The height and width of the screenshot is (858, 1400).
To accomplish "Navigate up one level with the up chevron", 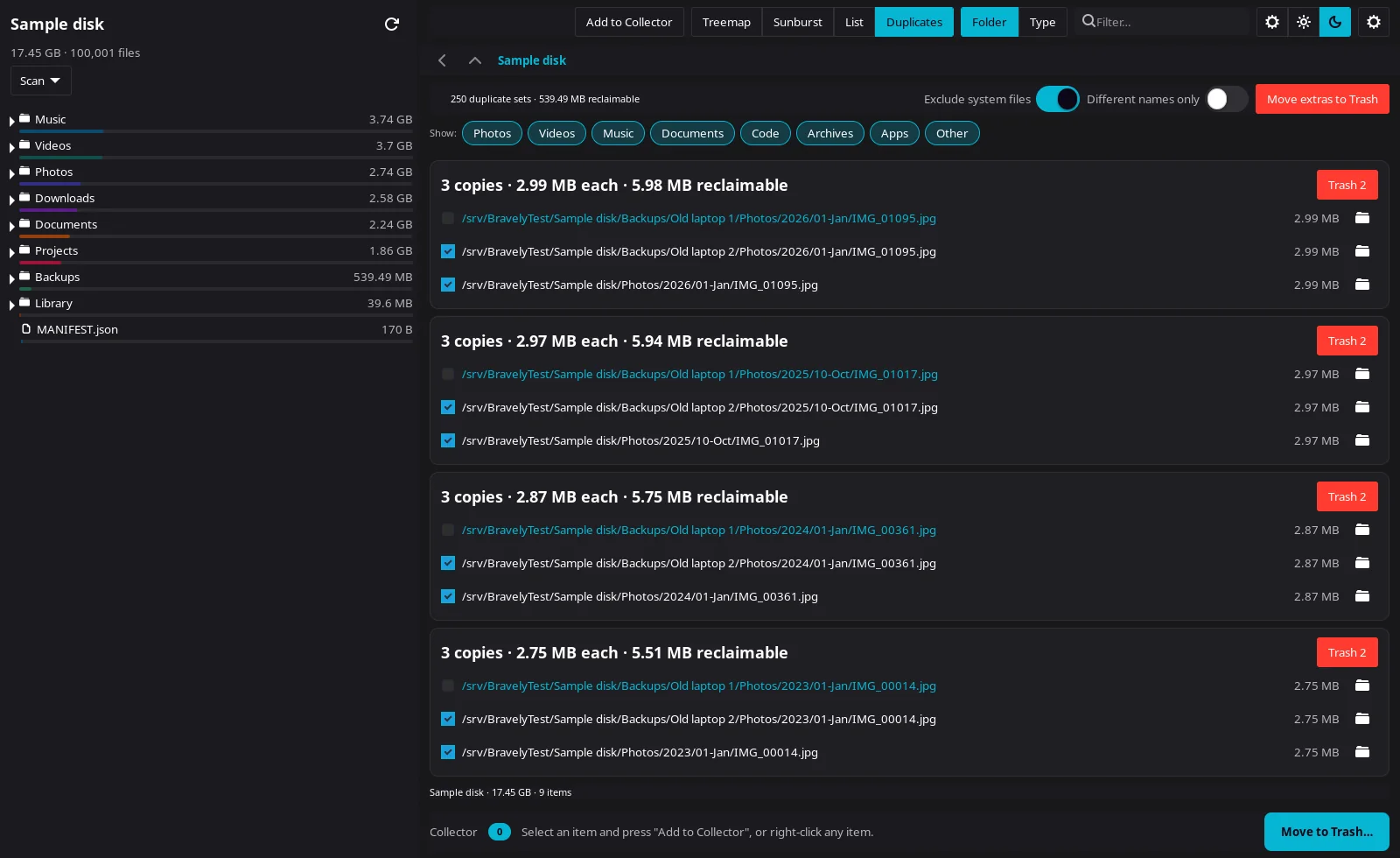I will coord(475,60).
